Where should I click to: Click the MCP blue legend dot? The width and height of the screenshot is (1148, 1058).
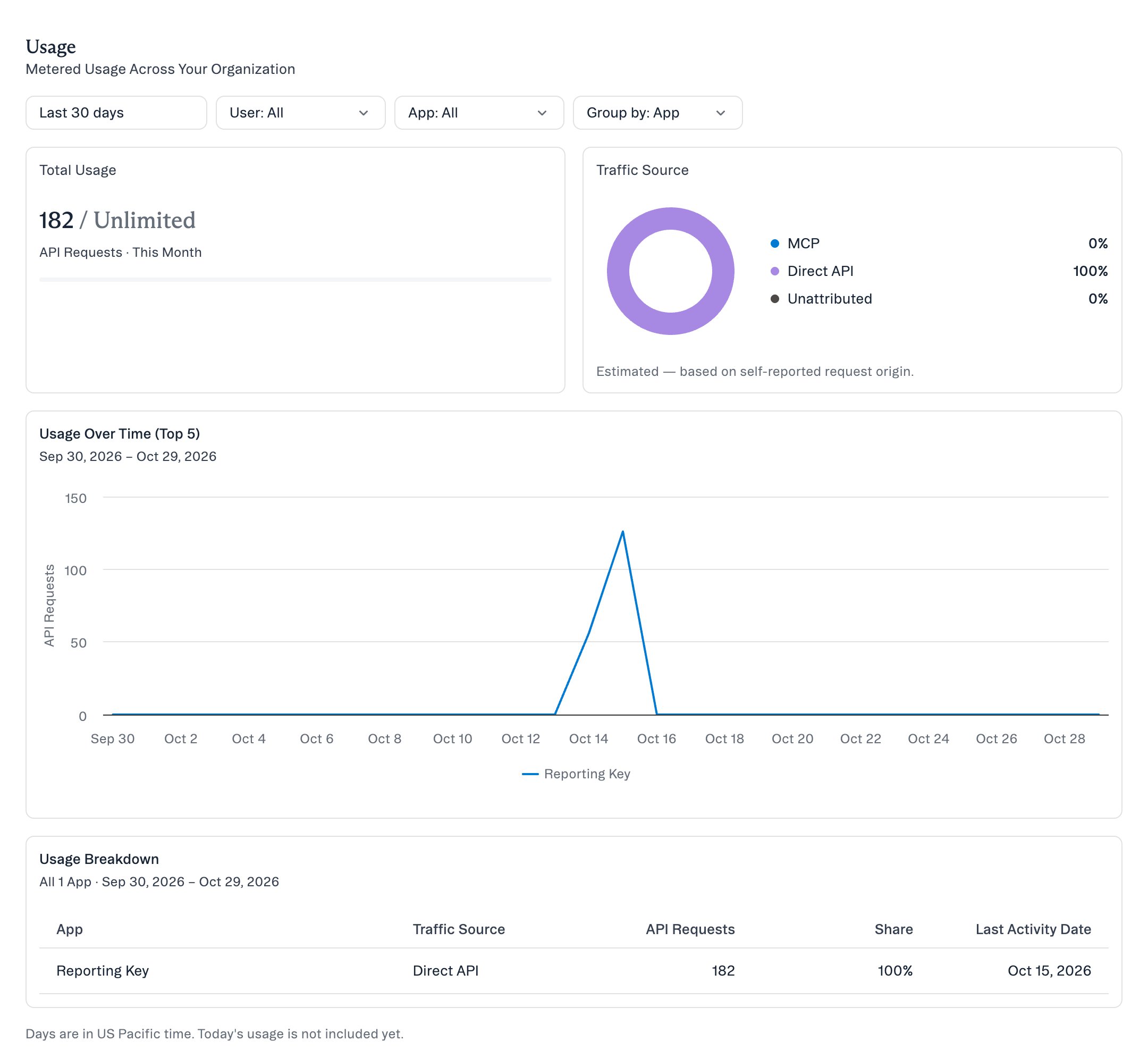coord(775,243)
